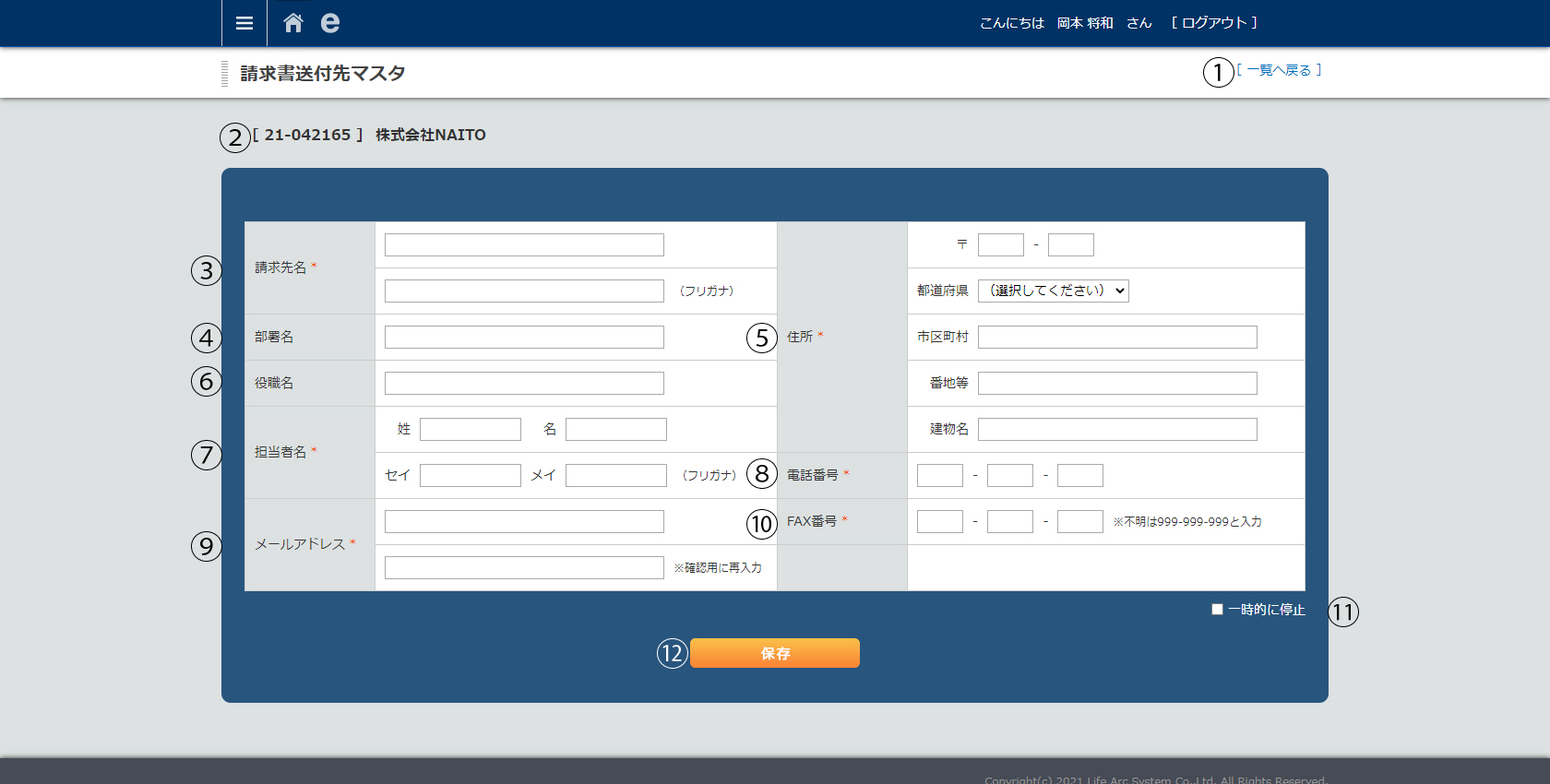Click into the 役職名 field
Screen dimensions: 1550x784
coord(524,383)
